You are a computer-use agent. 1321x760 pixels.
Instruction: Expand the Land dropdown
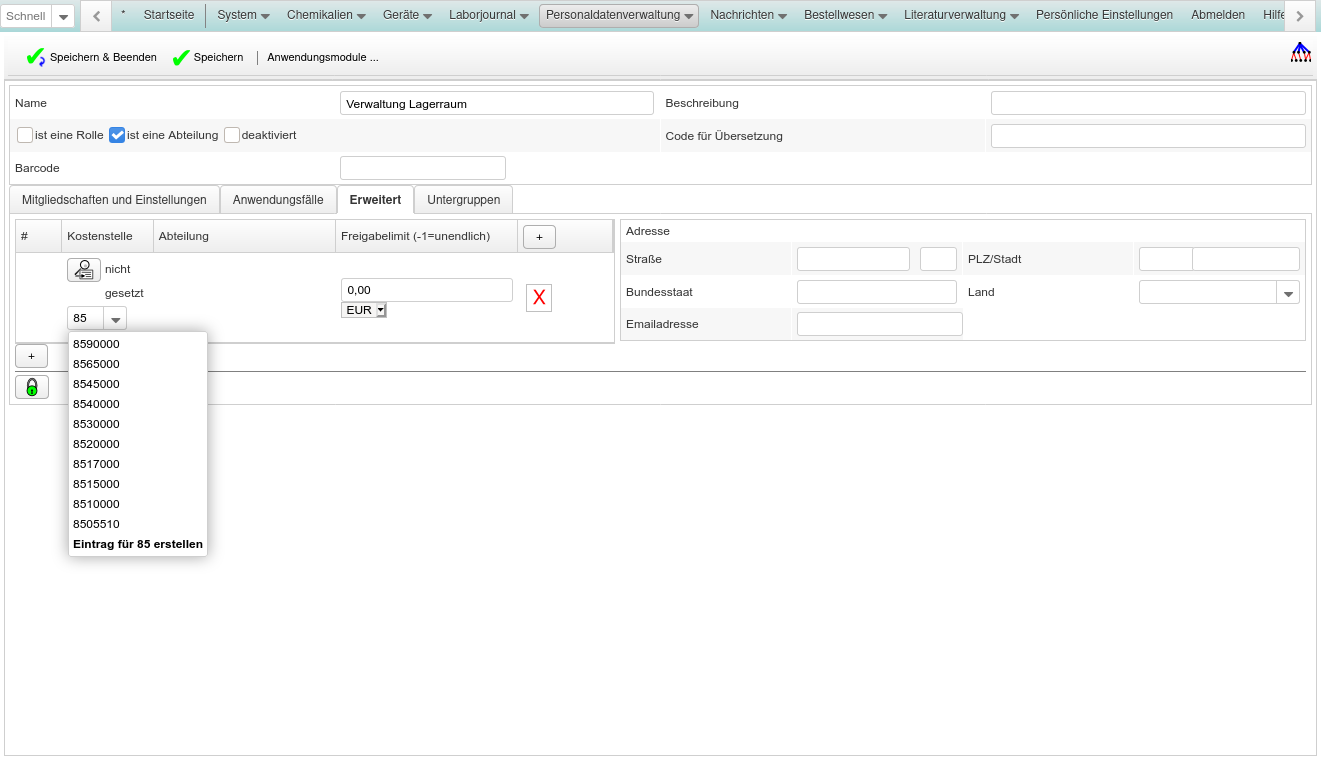[x=1289, y=293]
